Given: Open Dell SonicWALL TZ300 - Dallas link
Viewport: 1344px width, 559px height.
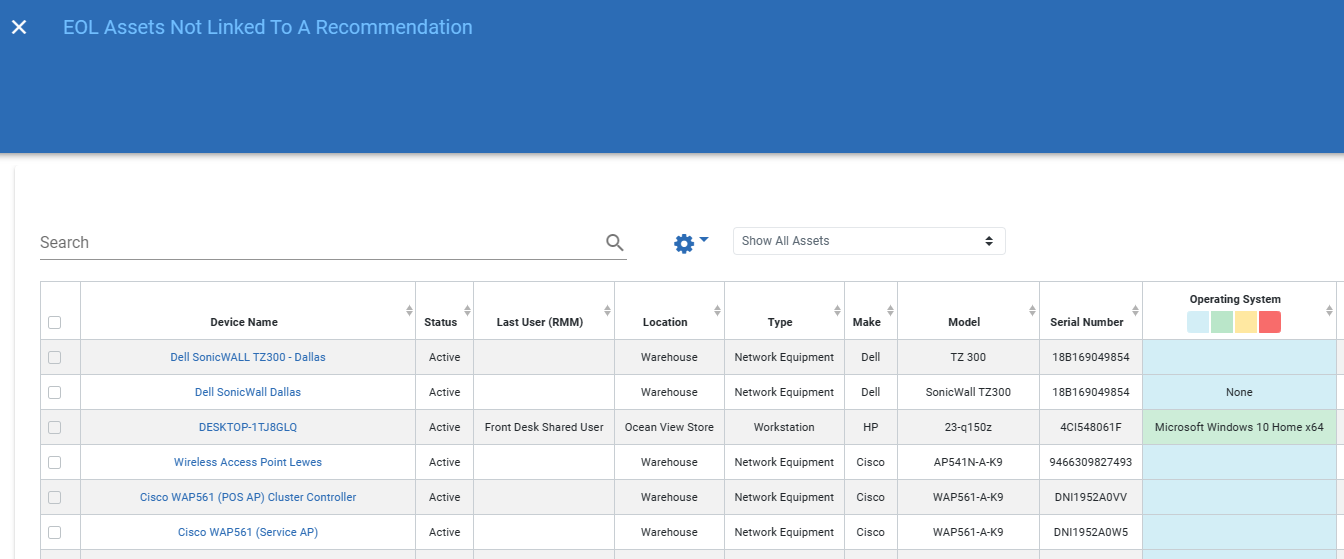Looking at the screenshot, I should pos(248,357).
